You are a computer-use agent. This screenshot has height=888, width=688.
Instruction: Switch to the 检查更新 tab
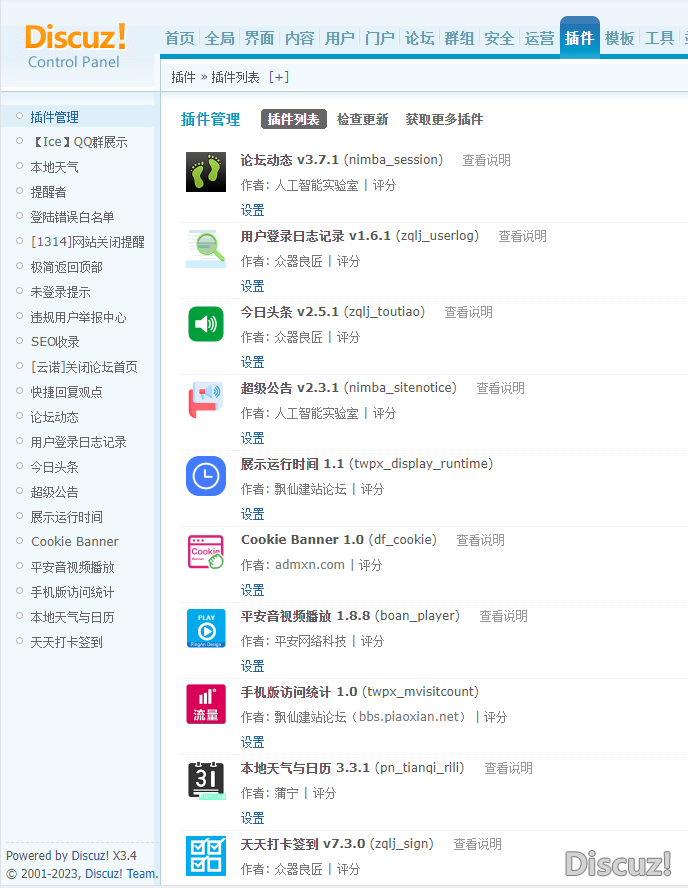click(x=362, y=119)
